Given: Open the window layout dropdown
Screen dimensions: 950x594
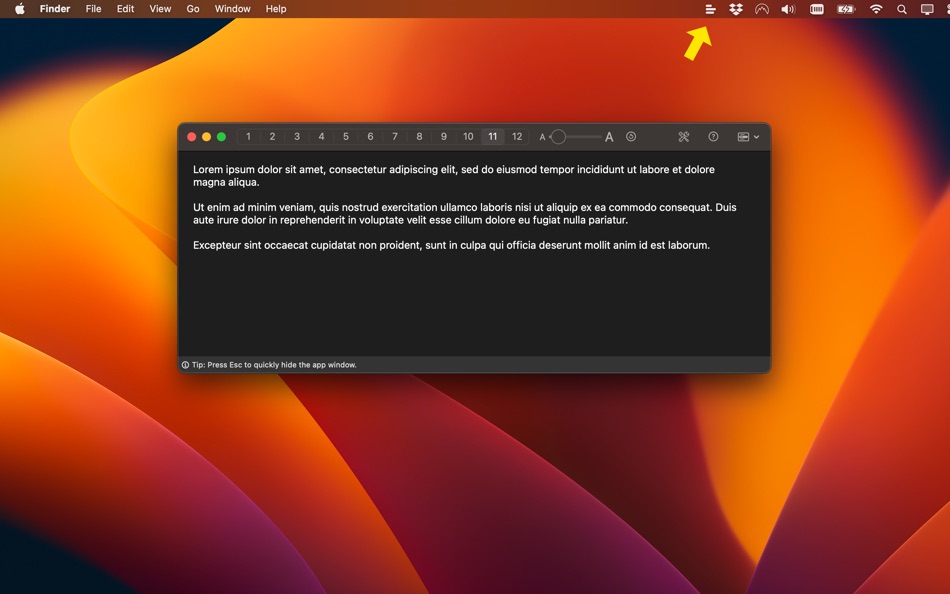Looking at the screenshot, I should coord(748,137).
